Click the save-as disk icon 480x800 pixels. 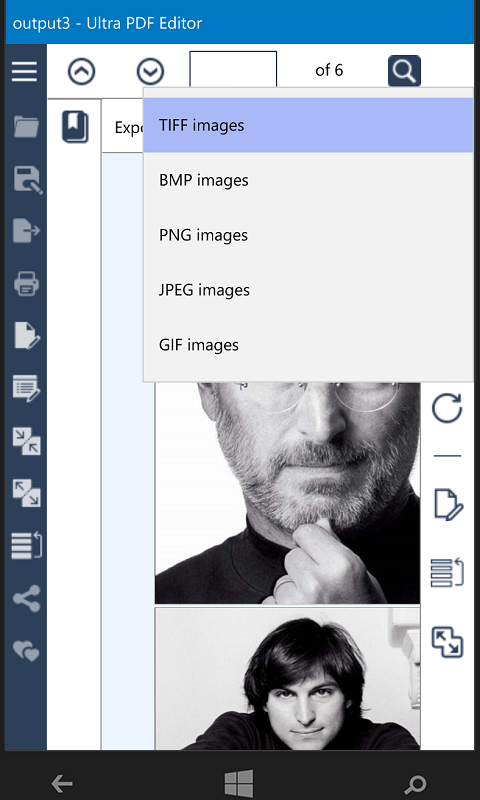pyautogui.click(x=27, y=180)
